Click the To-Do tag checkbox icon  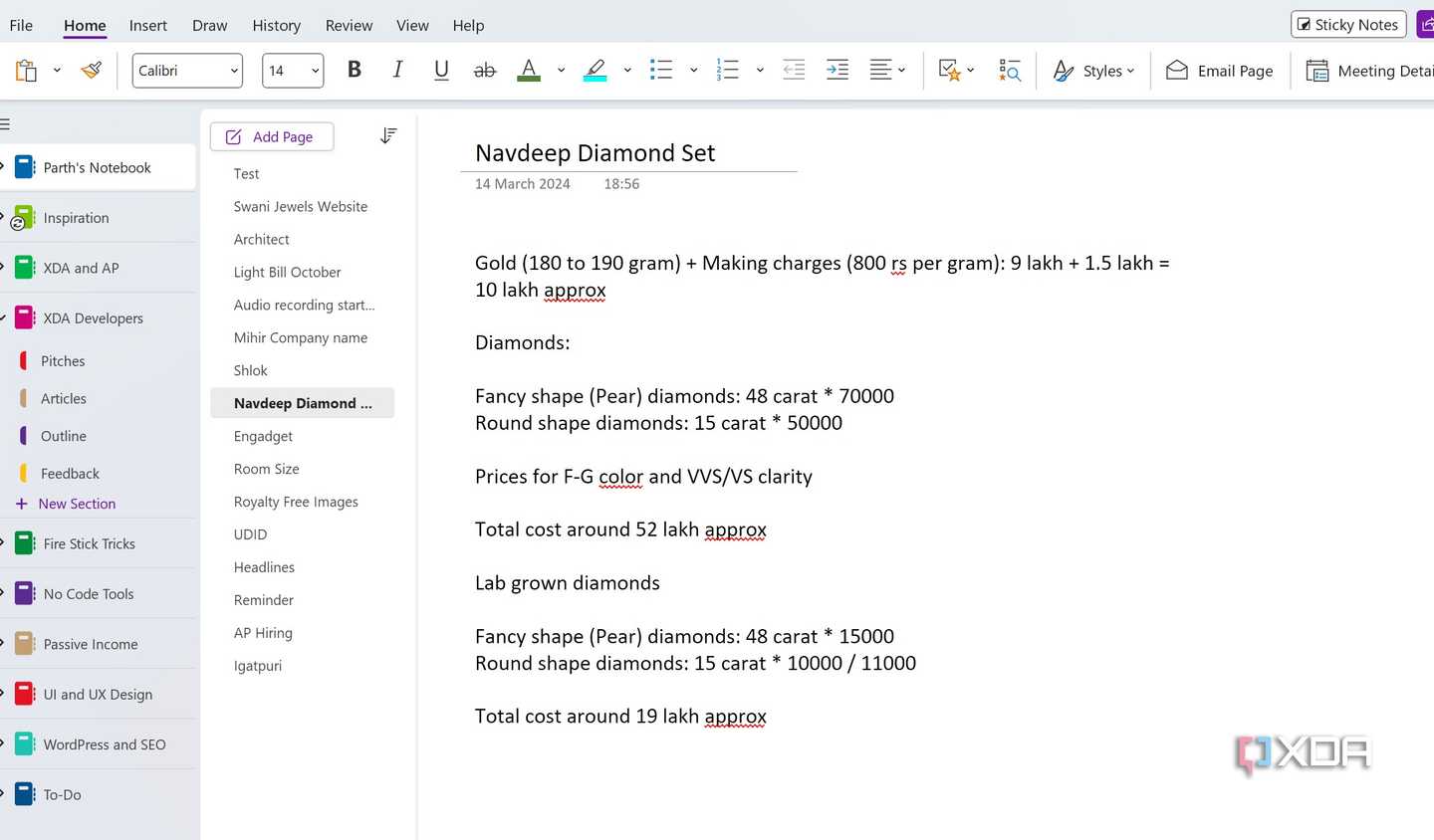[949, 70]
